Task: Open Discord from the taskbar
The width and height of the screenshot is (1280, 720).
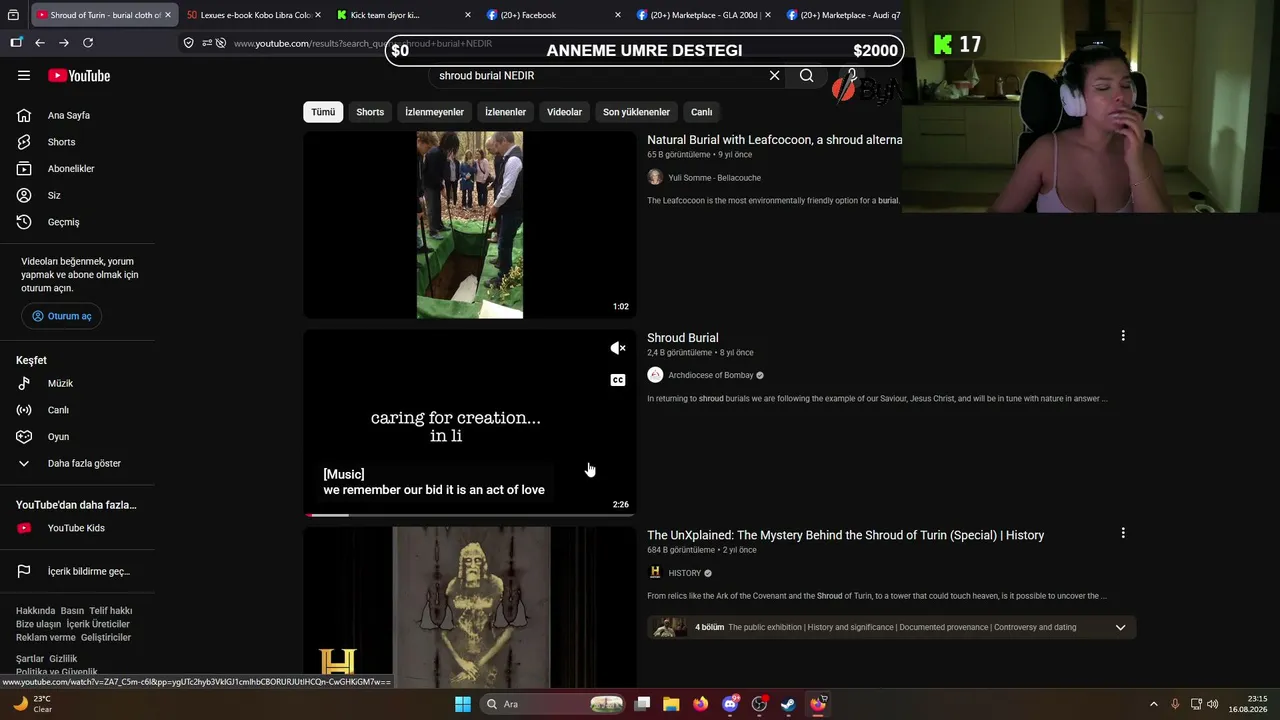Action: click(731, 704)
